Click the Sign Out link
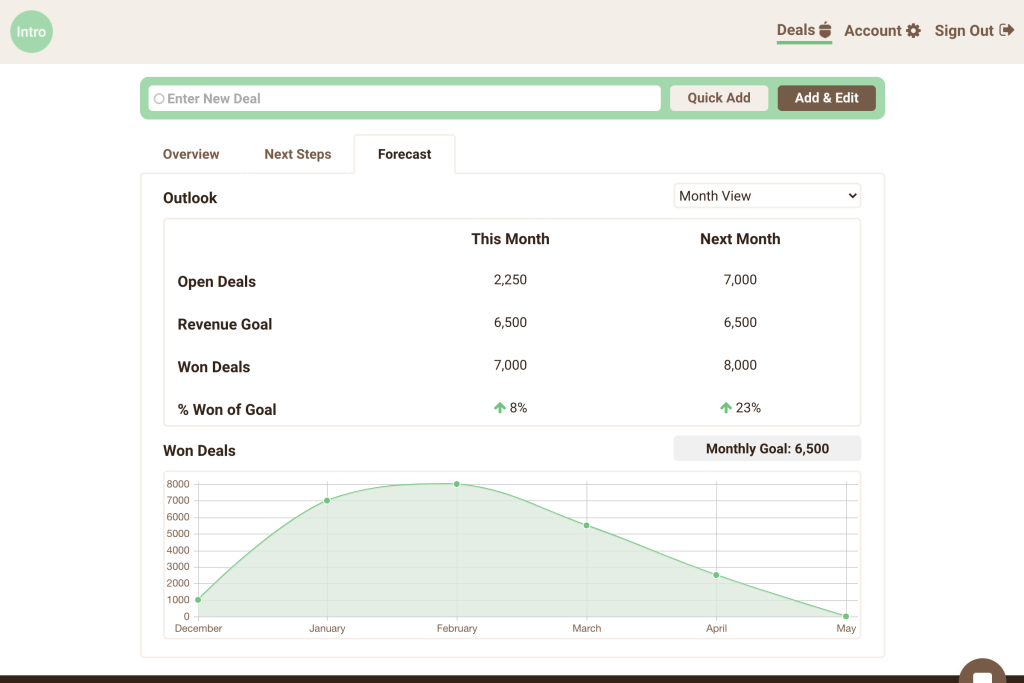This screenshot has width=1024, height=683. click(974, 31)
